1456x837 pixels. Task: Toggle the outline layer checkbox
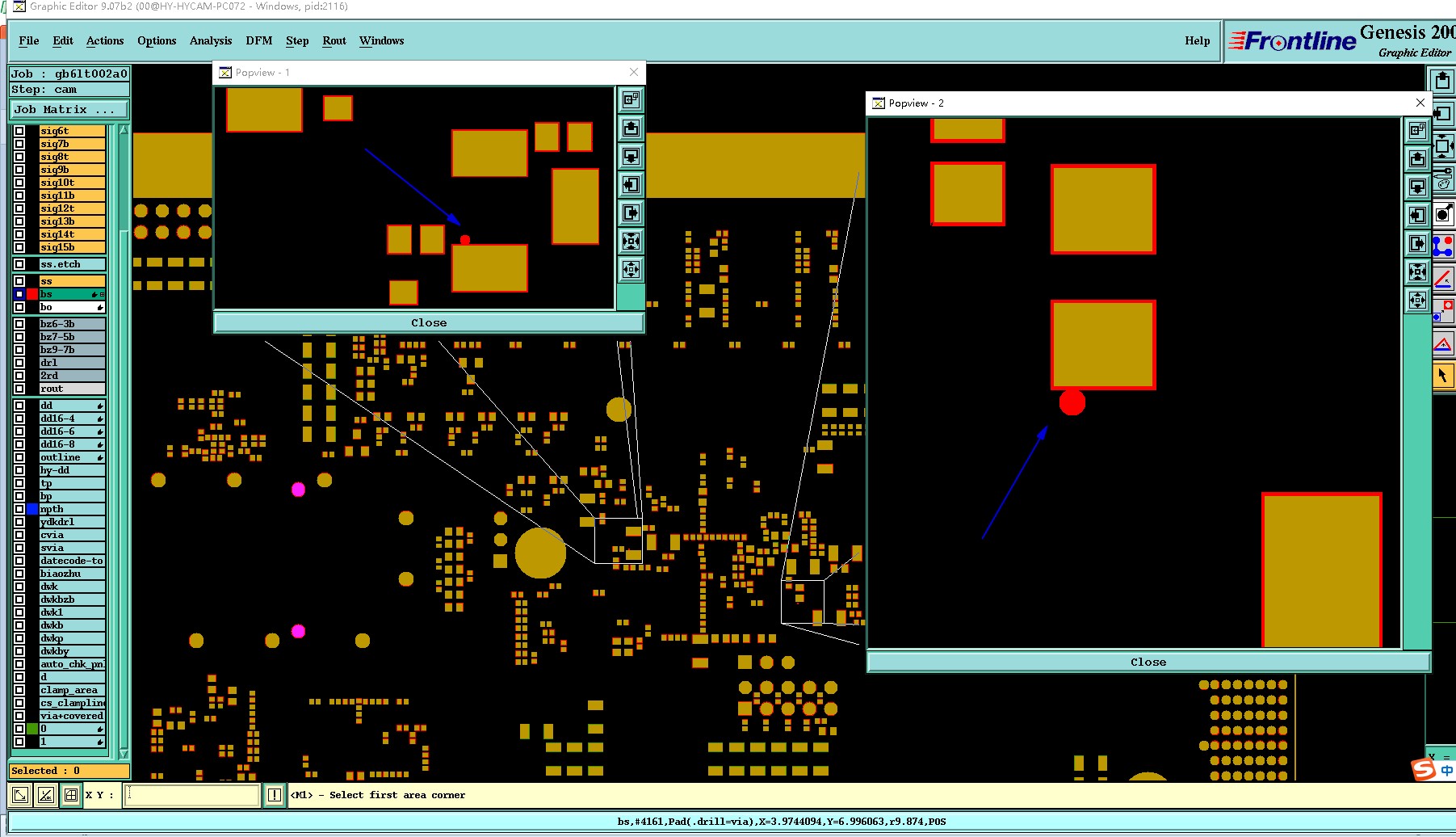click(x=19, y=457)
